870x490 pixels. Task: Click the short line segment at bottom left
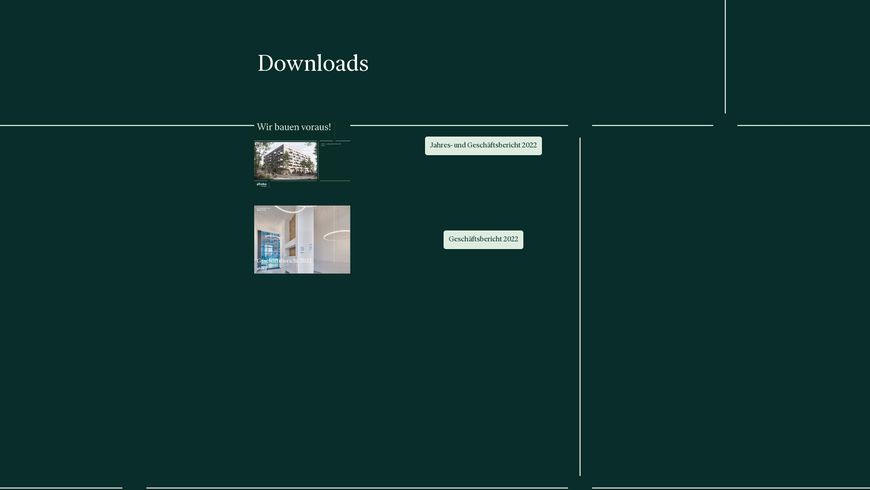click(60, 488)
